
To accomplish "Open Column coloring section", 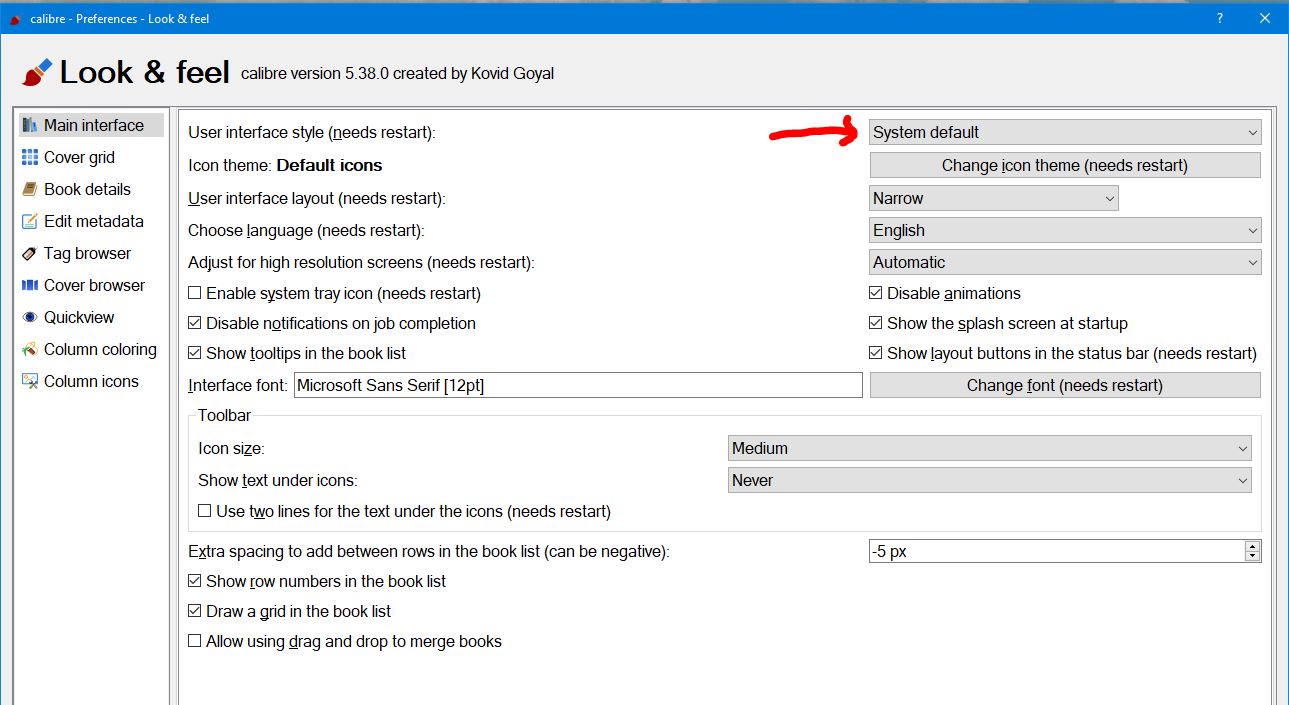I will [91, 349].
